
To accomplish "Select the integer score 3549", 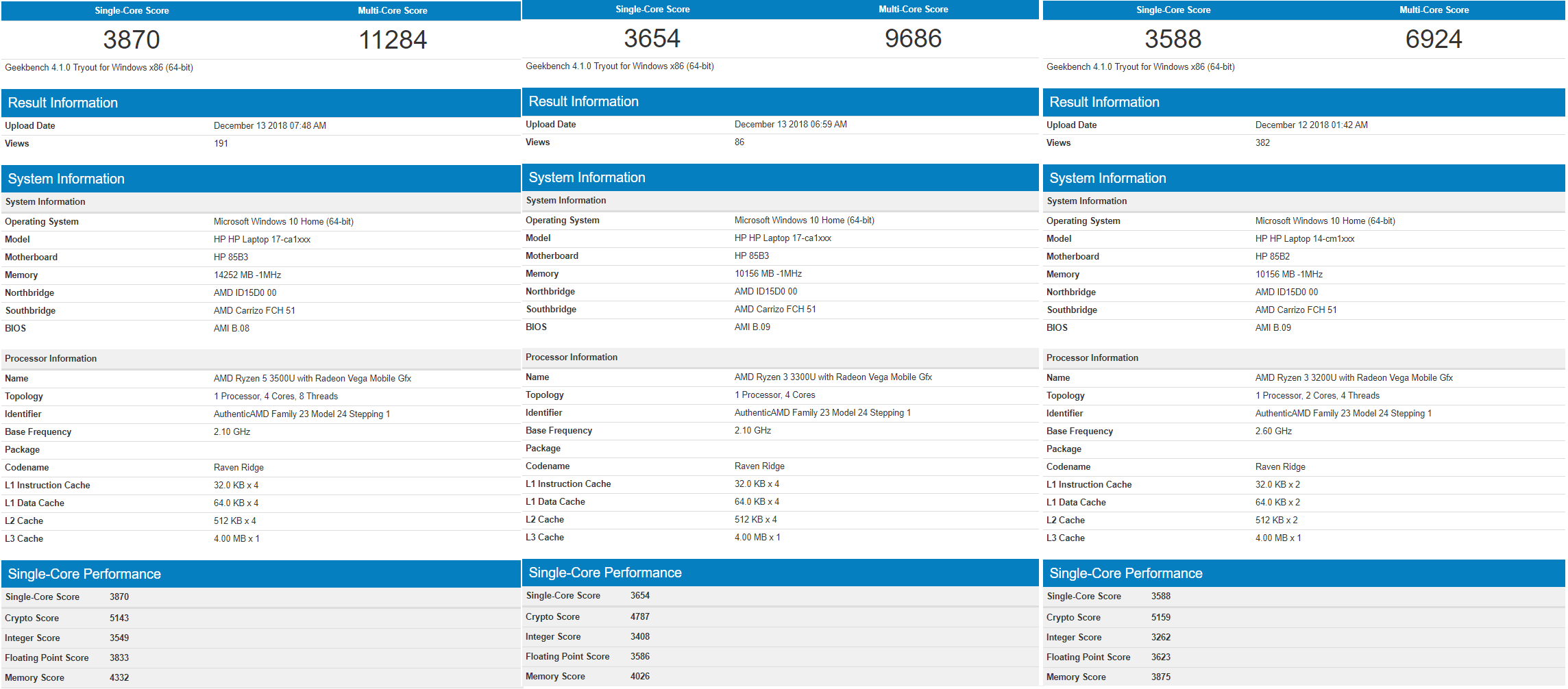I will [x=119, y=638].
